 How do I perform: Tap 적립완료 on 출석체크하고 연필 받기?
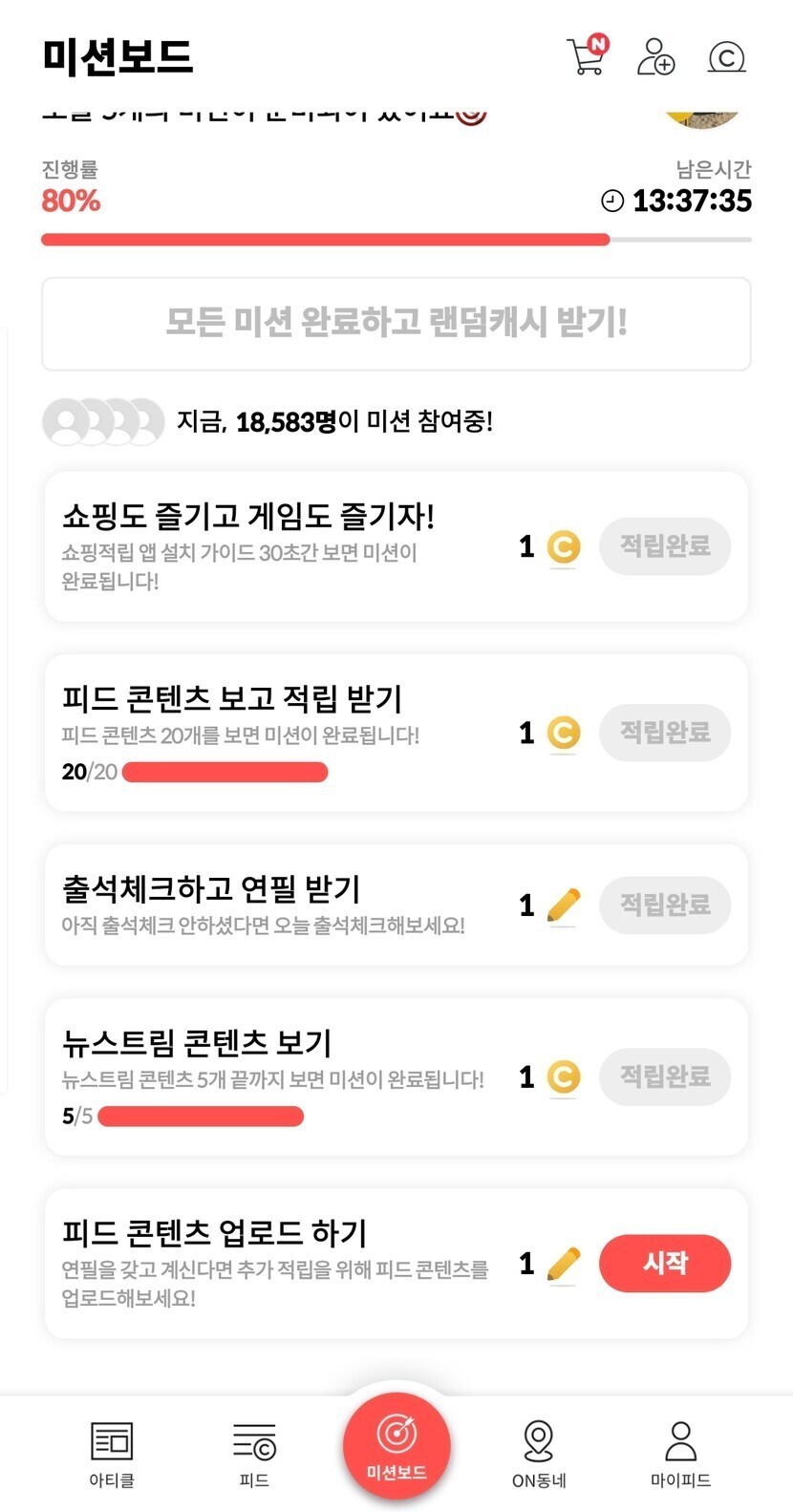point(665,905)
